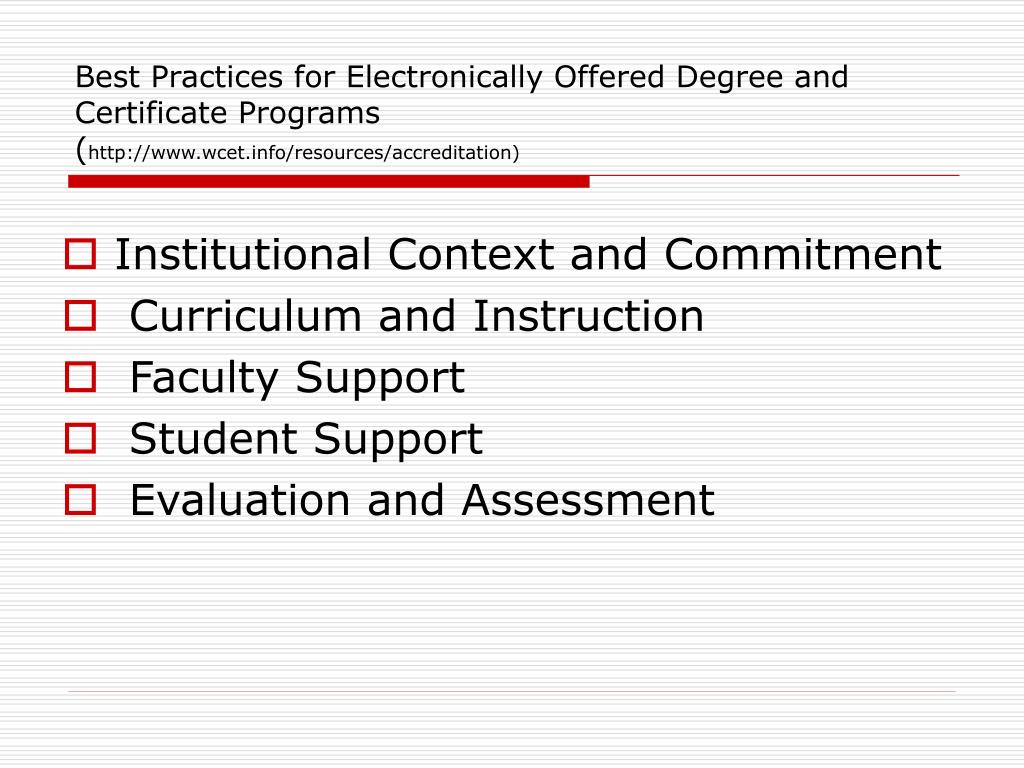Click the checkbox bullet beside Faculty Support

tap(80, 377)
